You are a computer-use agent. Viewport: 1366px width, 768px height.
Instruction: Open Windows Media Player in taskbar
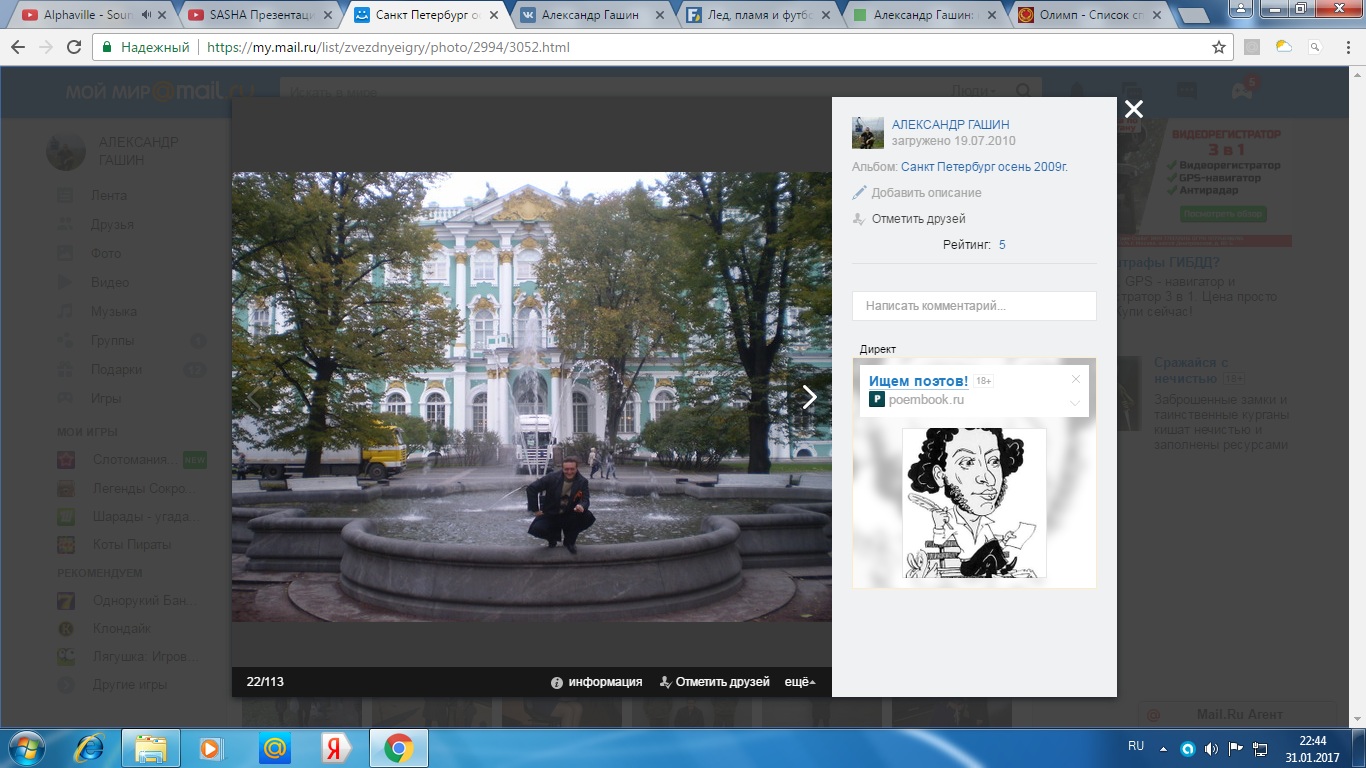(x=210, y=748)
